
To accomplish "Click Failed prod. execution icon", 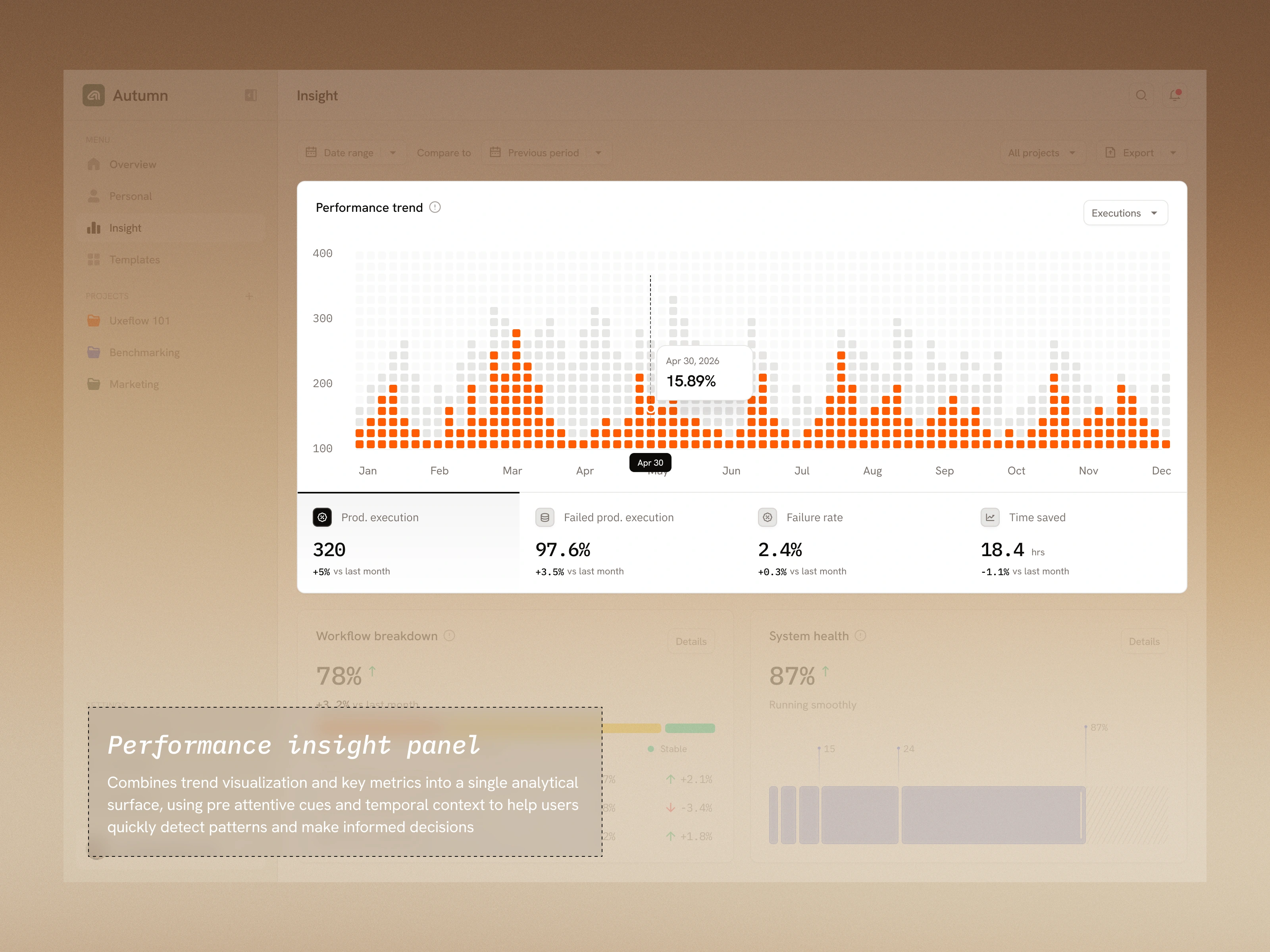I will (545, 517).
